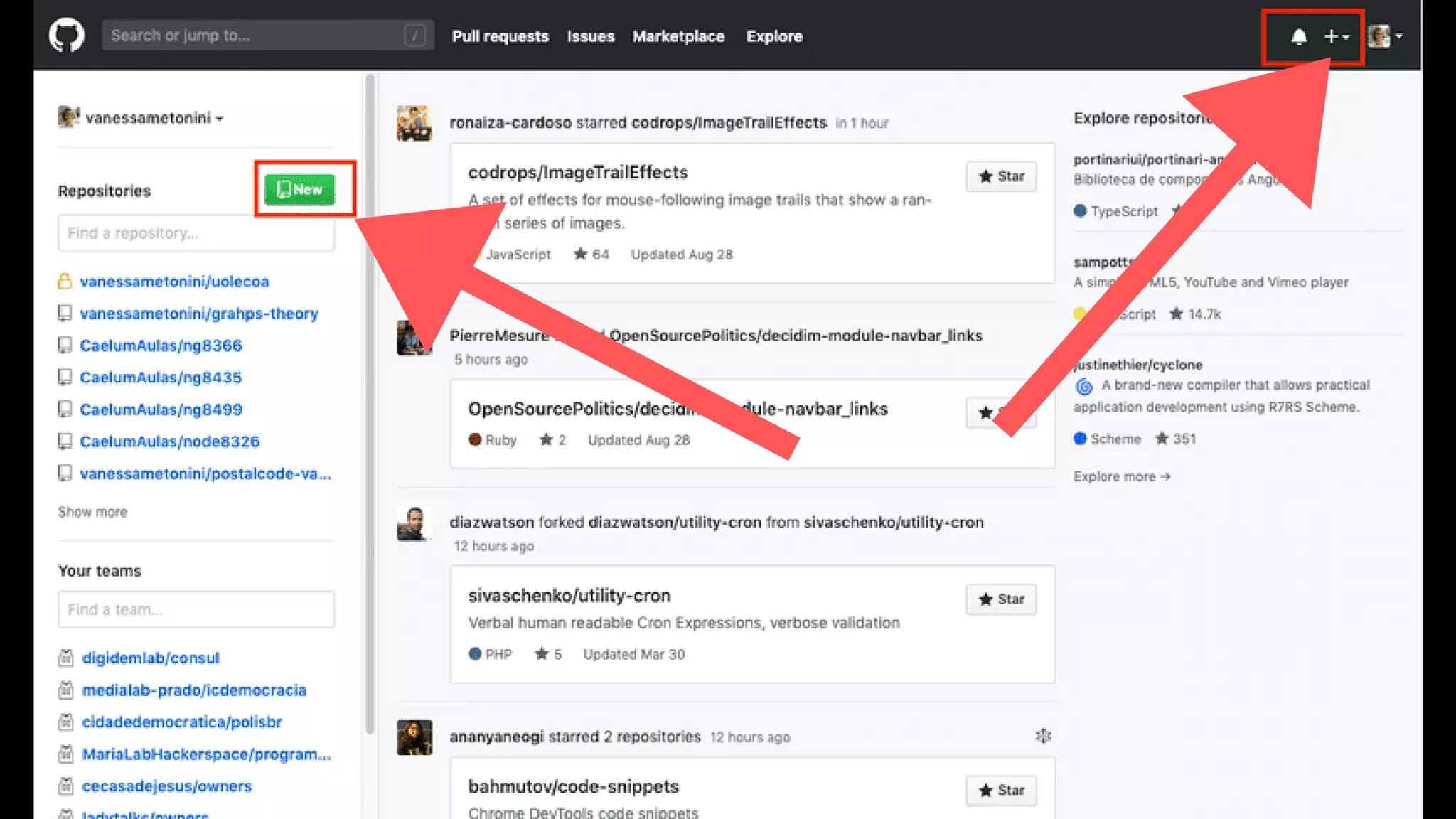The width and height of the screenshot is (1456, 819).
Task: Click the Explore more link
Action: pyautogui.click(x=1121, y=476)
